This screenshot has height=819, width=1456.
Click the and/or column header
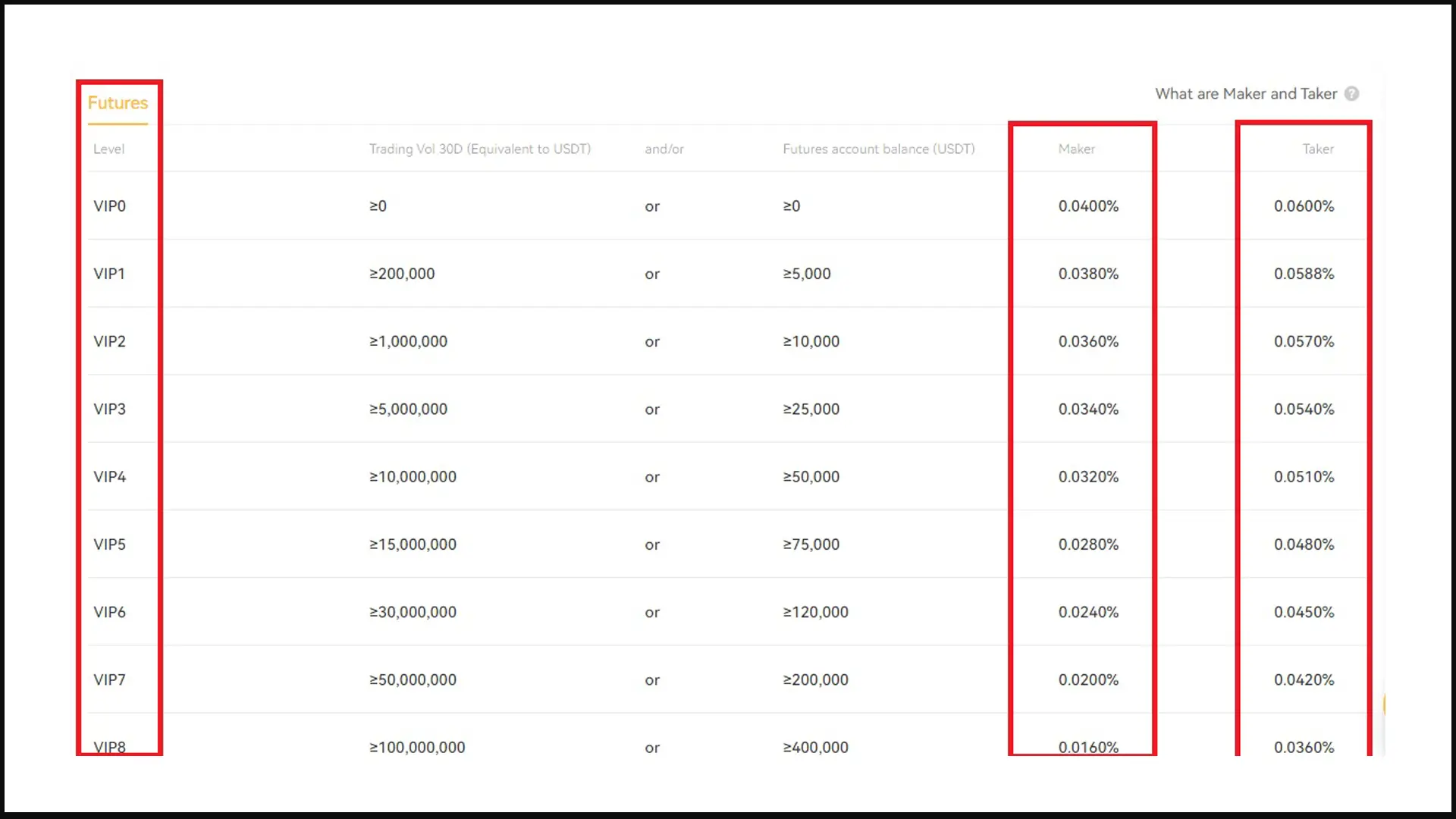point(664,149)
